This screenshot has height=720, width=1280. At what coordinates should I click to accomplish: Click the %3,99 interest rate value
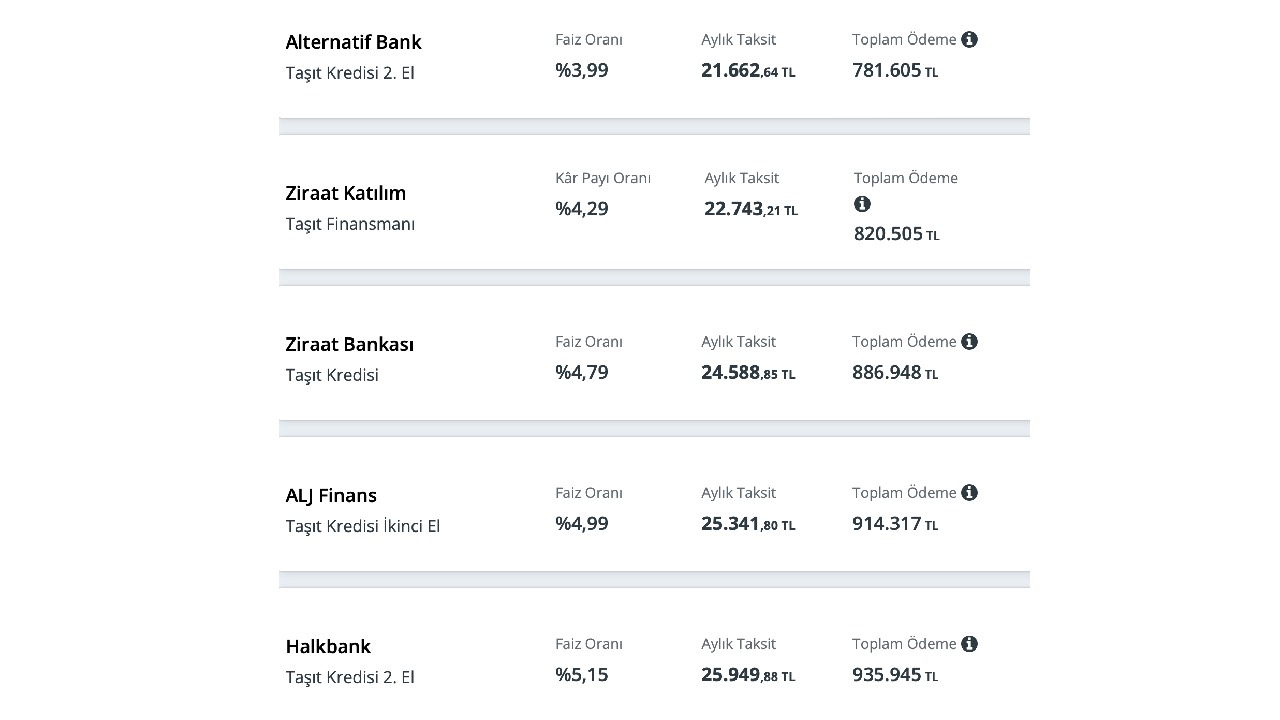click(582, 70)
